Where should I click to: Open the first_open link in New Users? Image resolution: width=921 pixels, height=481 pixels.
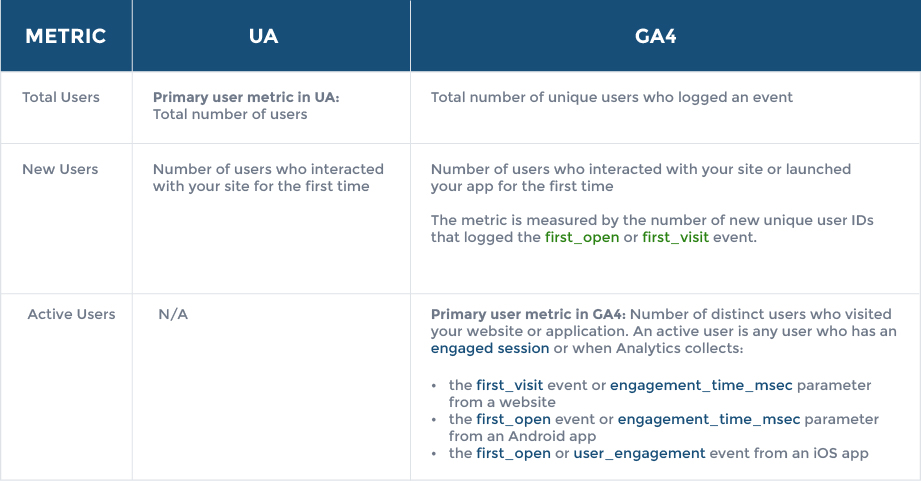pos(582,237)
